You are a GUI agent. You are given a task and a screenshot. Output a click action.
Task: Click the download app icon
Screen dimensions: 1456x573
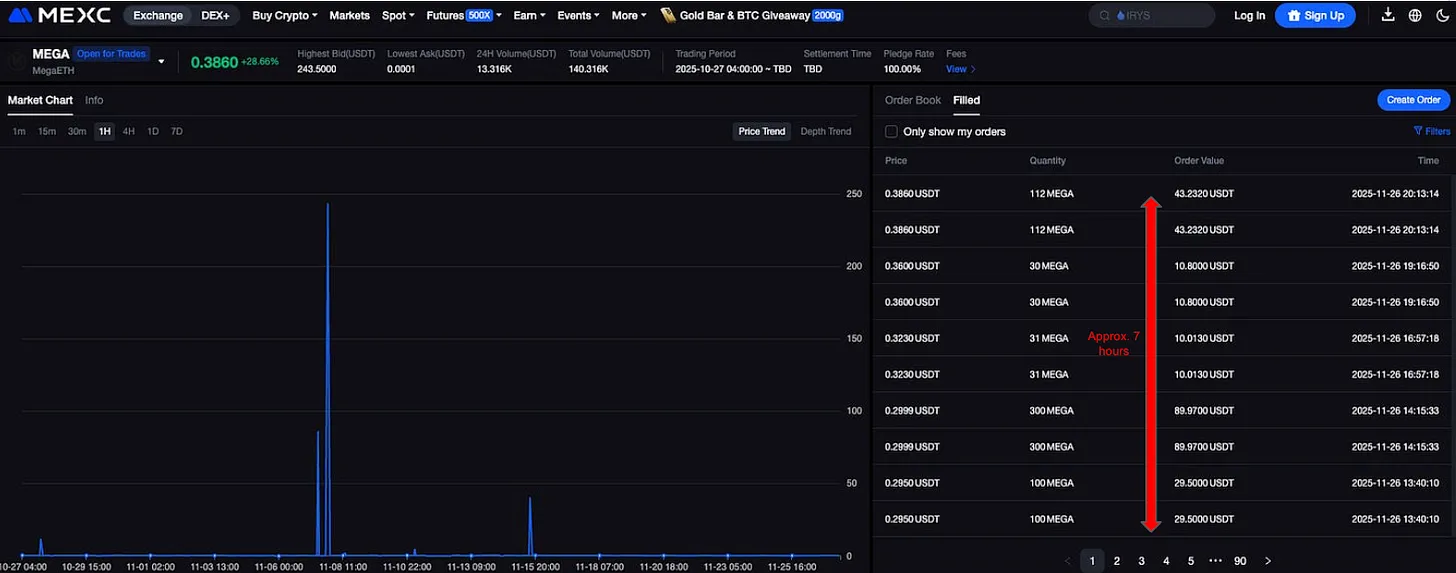pos(1387,15)
